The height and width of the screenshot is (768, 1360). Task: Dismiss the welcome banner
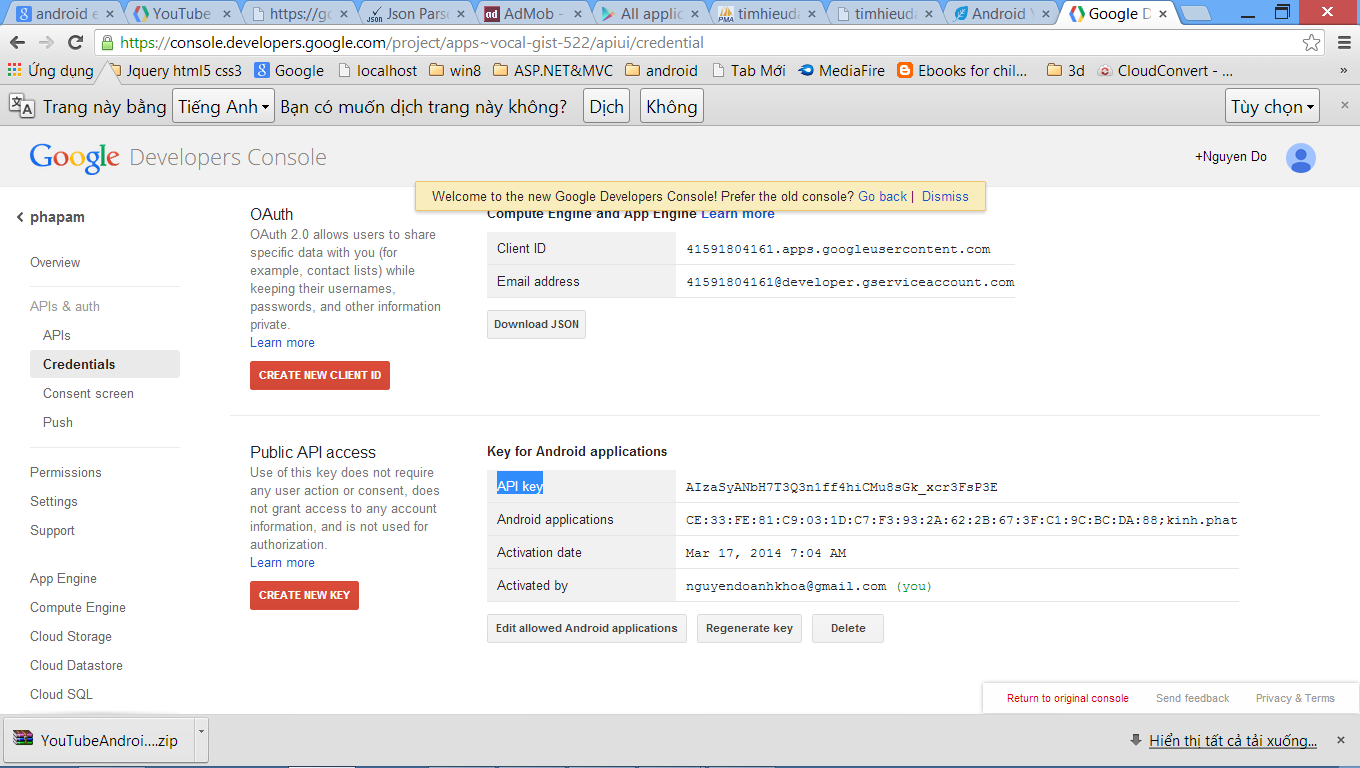[x=945, y=197]
